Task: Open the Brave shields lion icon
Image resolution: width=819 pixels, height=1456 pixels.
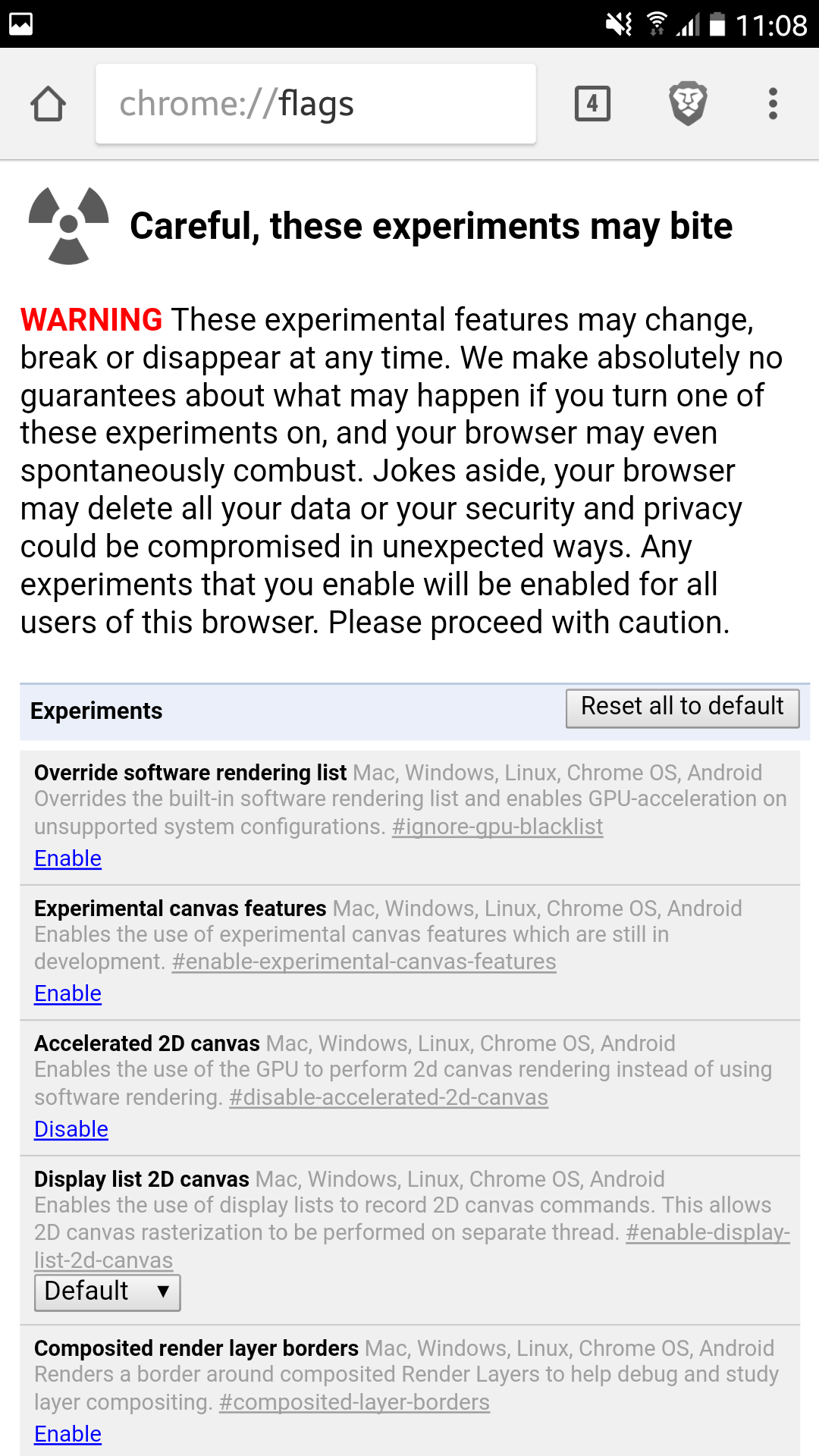Action: (x=688, y=104)
